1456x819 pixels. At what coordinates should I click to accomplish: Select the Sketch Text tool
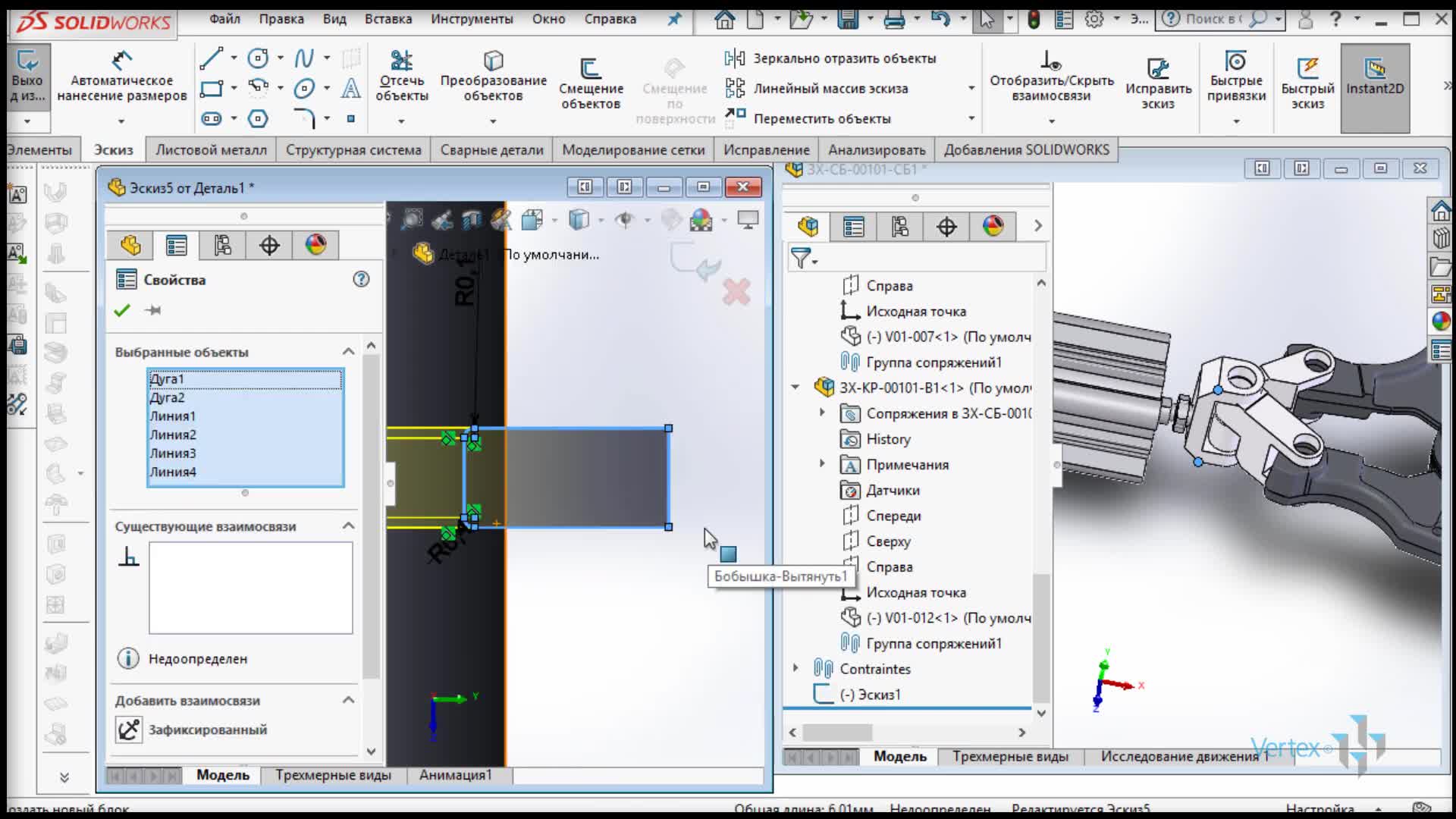(350, 89)
